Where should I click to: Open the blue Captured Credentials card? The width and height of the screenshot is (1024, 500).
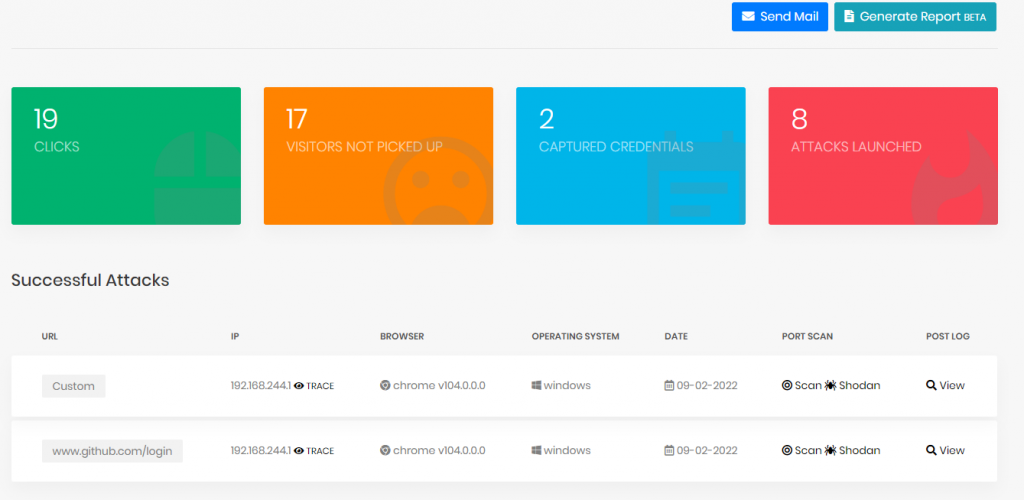point(631,156)
